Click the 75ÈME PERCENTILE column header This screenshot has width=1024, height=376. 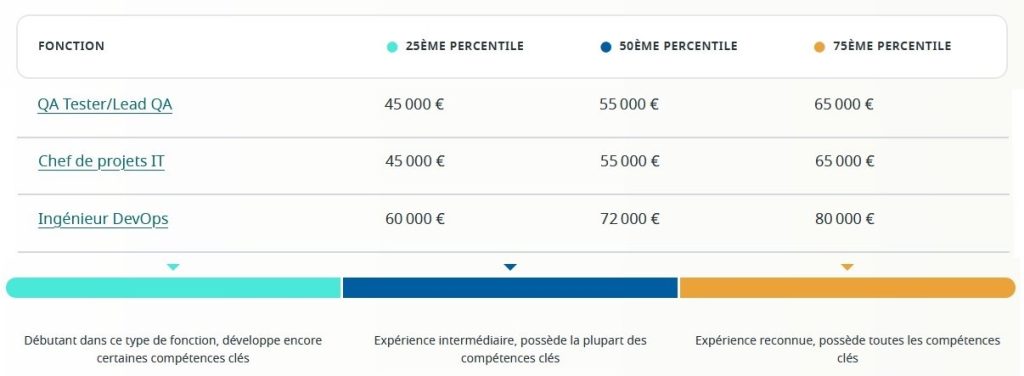[x=892, y=46]
